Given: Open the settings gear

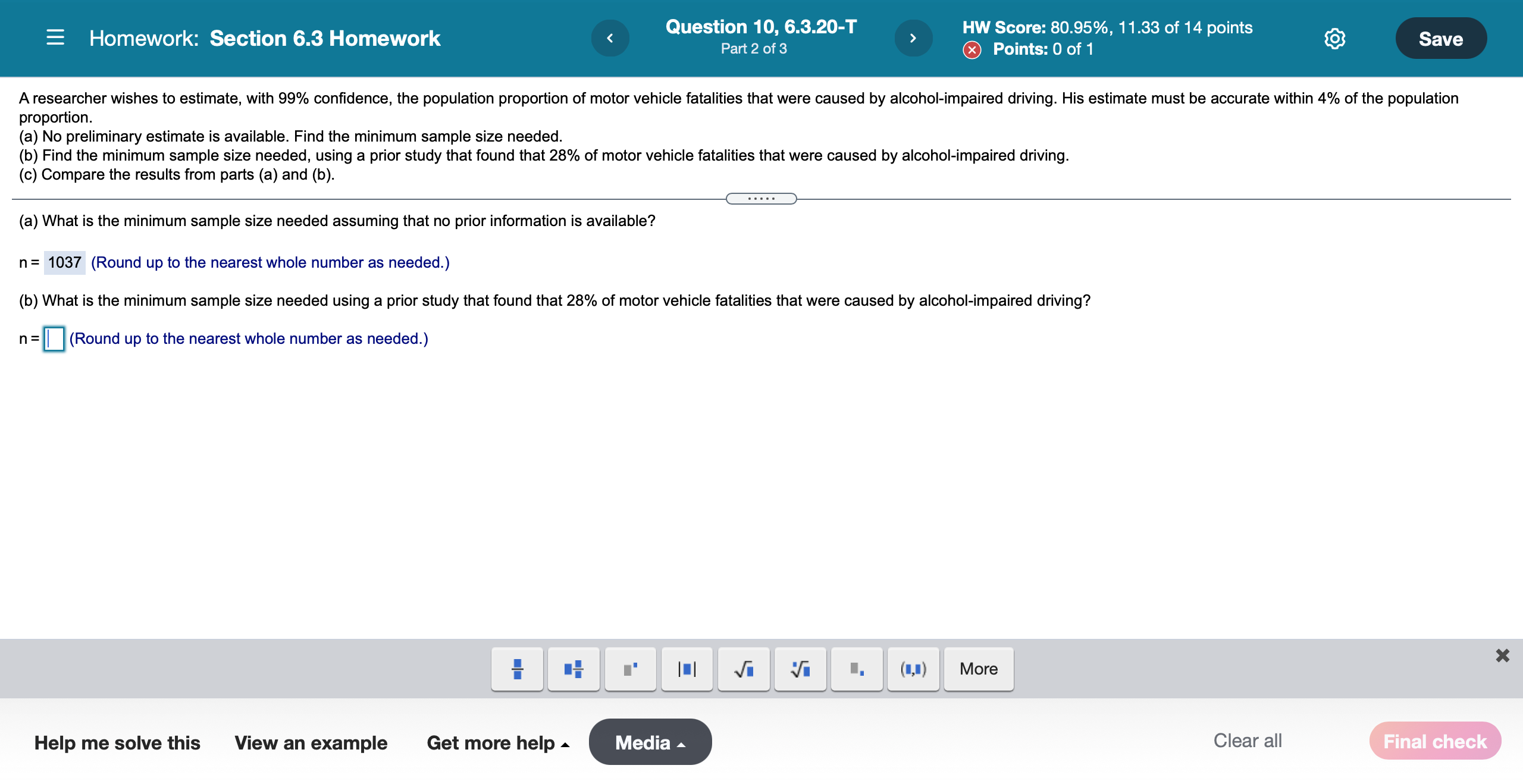Looking at the screenshot, I should 1334,39.
